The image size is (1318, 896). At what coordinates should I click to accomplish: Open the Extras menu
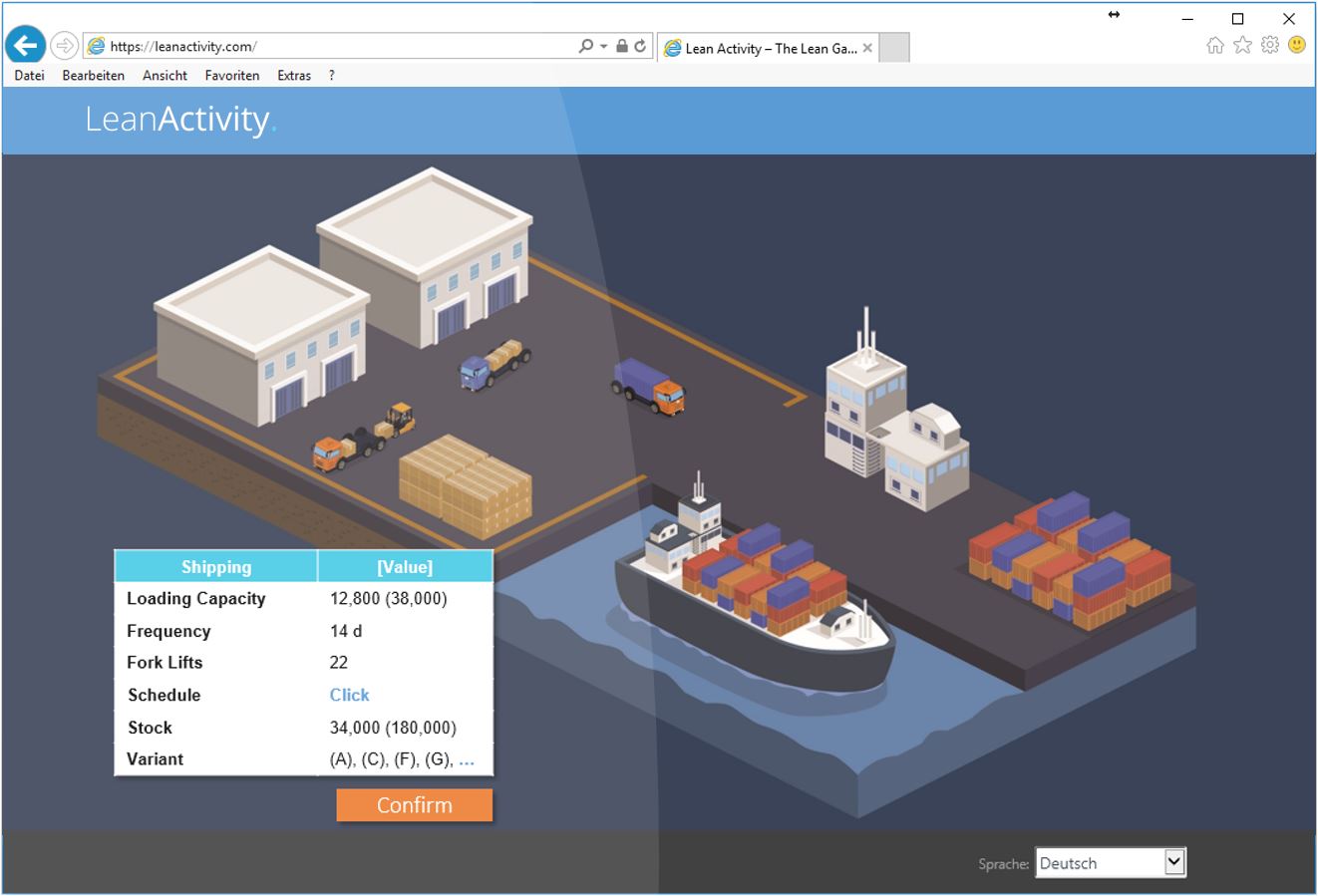pos(294,76)
